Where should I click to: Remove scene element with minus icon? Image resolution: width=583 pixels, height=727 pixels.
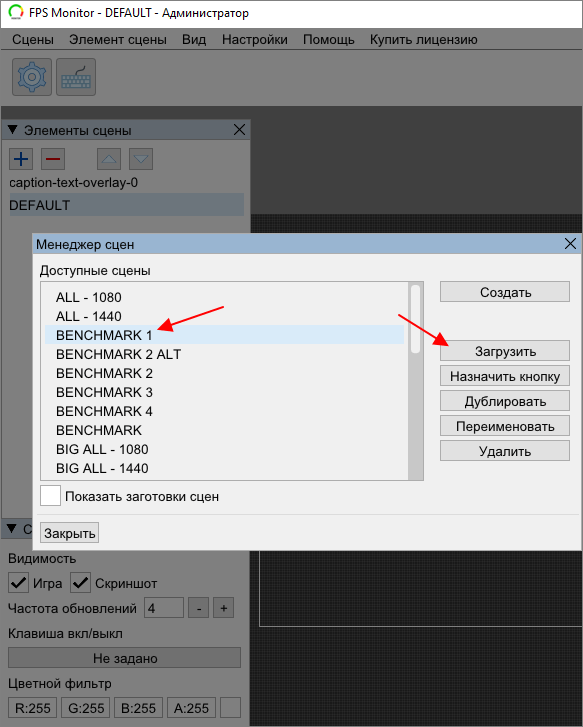[53, 159]
